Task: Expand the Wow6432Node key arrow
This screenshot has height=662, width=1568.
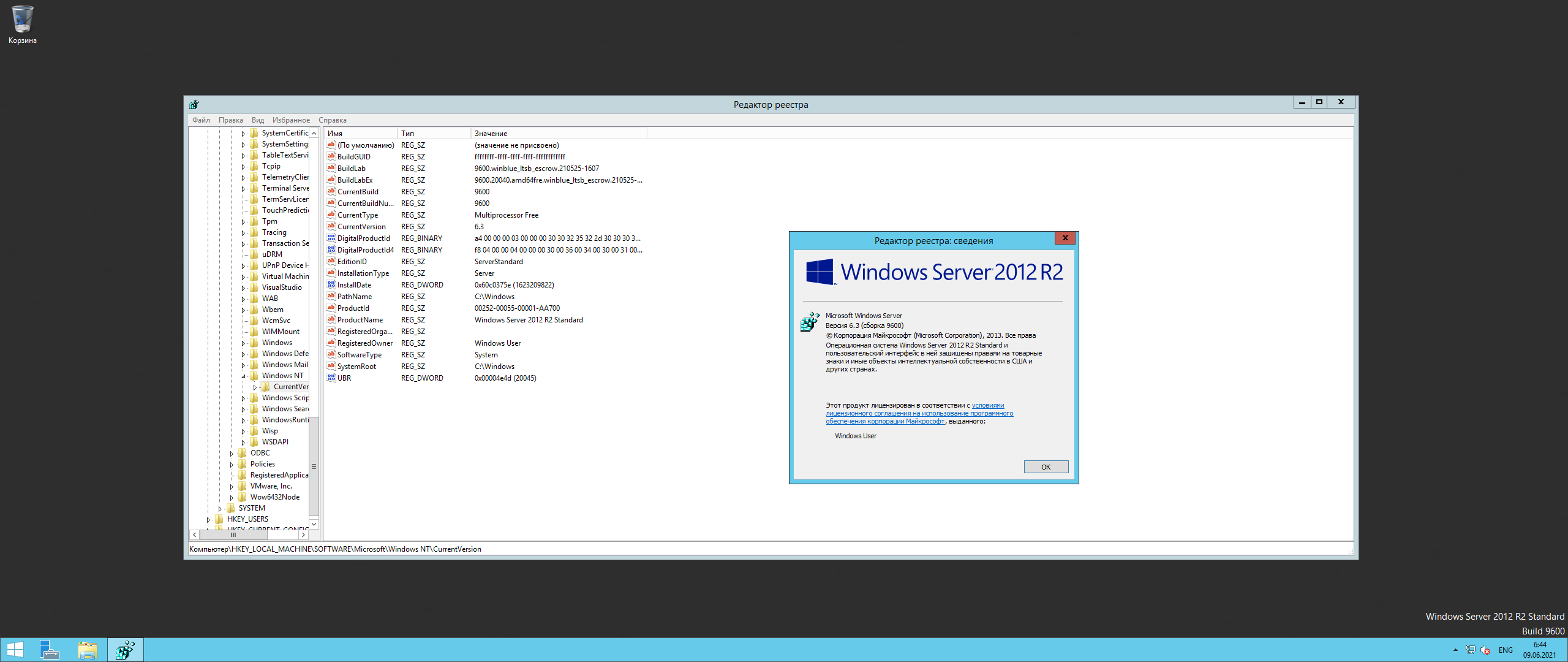Action: click(232, 498)
